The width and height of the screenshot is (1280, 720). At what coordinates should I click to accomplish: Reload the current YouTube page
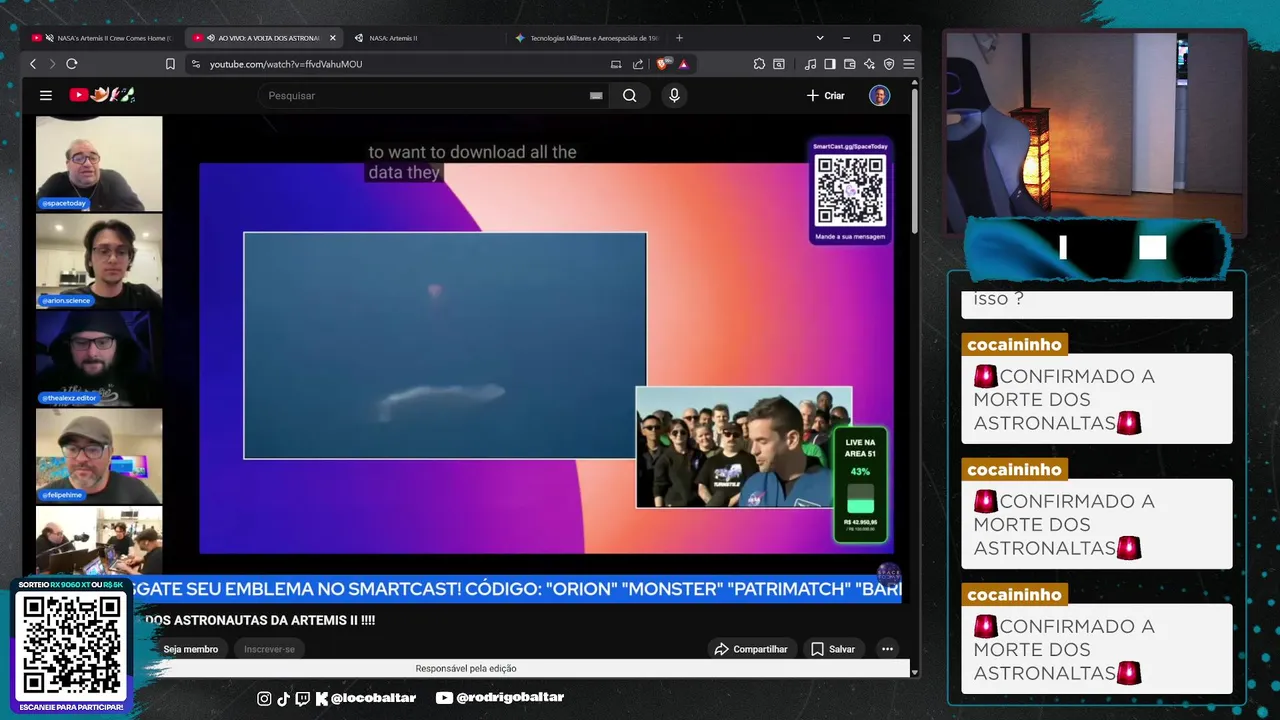click(72, 64)
